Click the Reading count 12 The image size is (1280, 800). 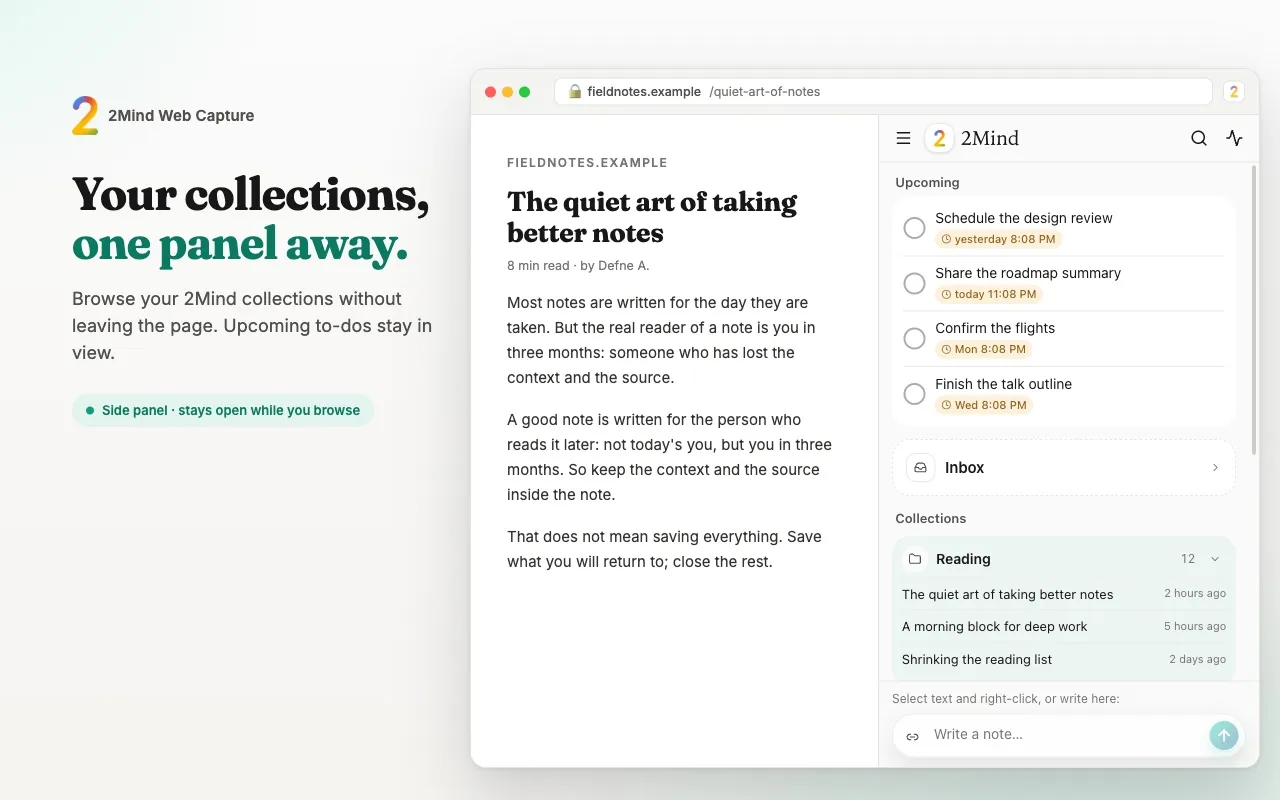[1188, 559]
